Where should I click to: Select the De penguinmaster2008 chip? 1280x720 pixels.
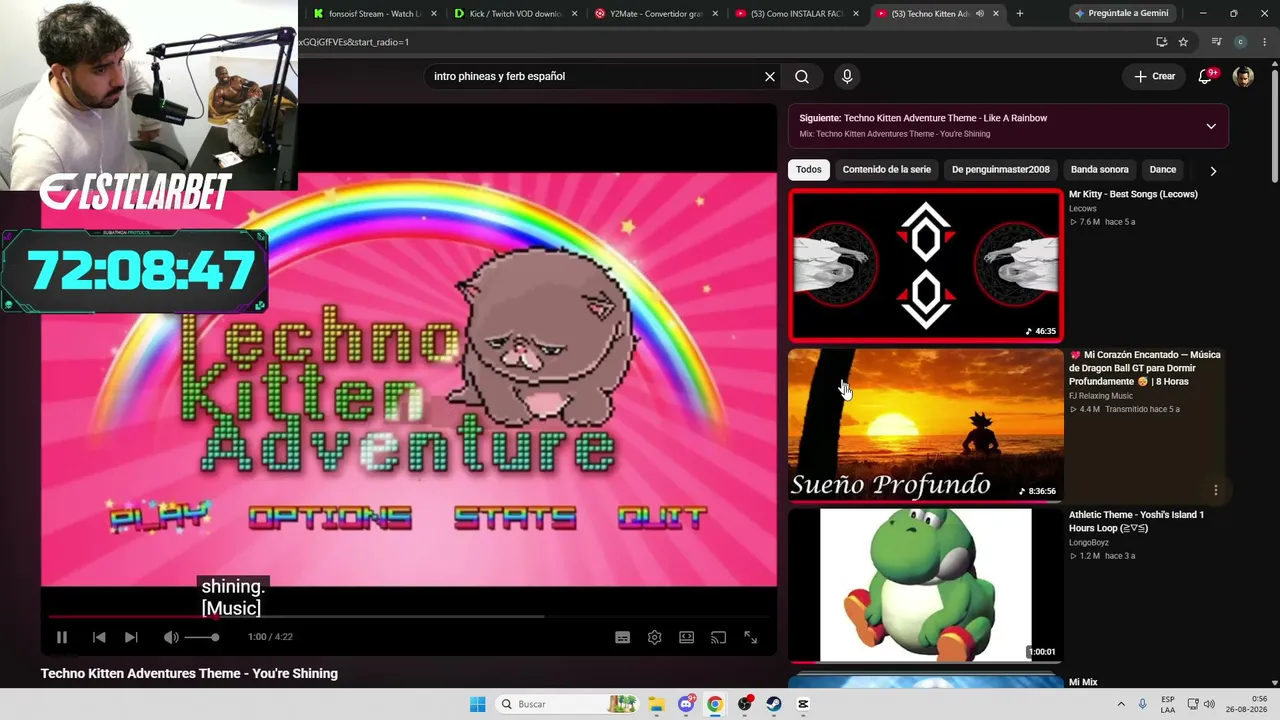1001,170
